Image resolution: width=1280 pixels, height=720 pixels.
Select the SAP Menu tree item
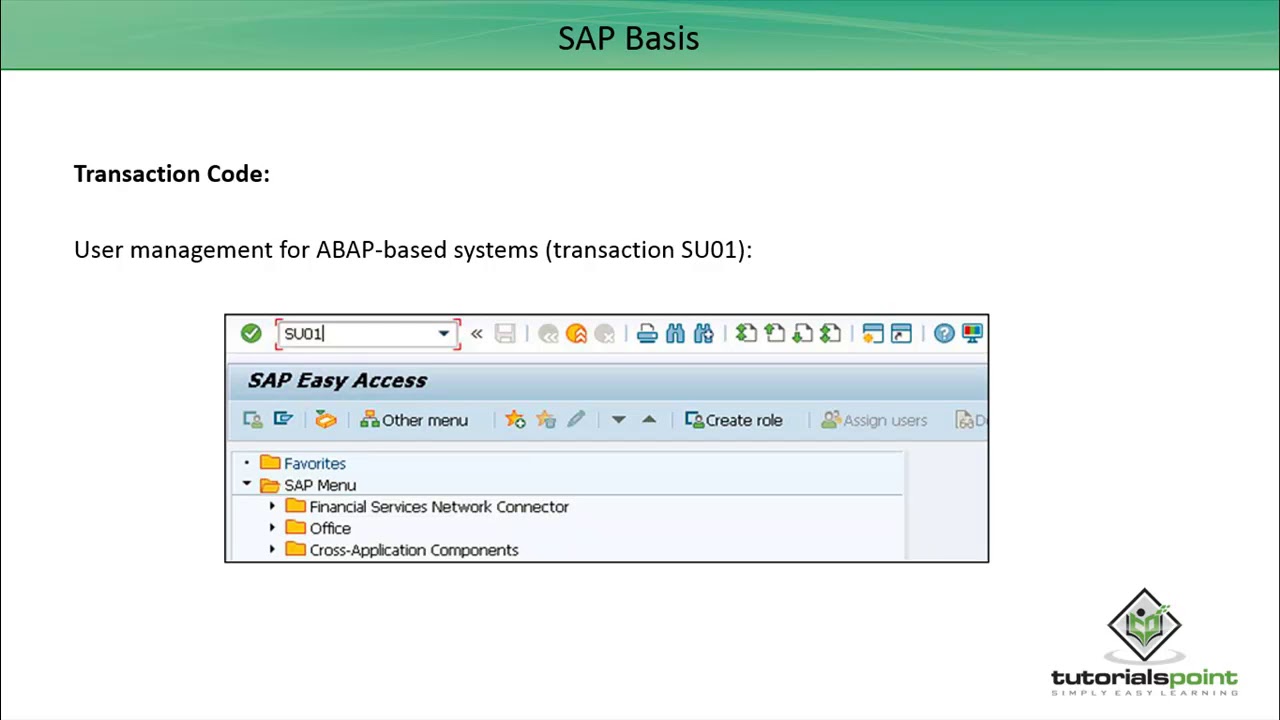[320, 485]
